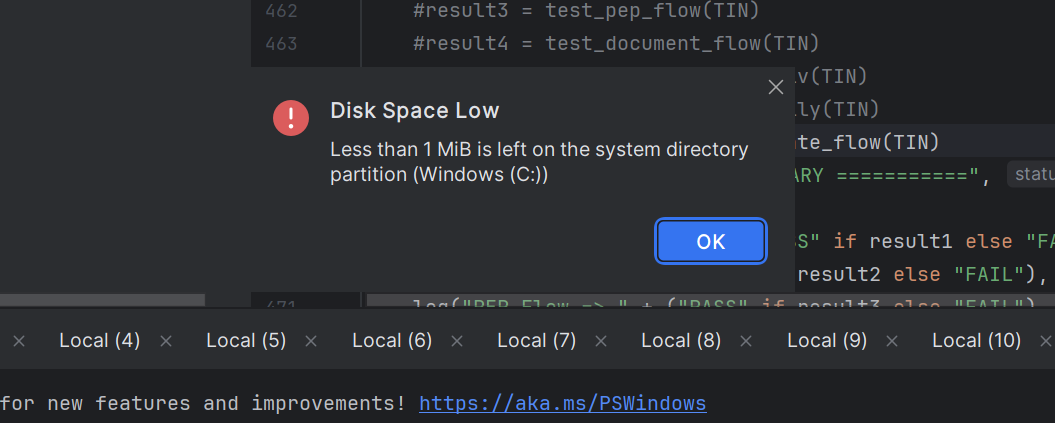The height and width of the screenshot is (423, 1055).
Task: Open the aka.ms/PSWindows link in terminal
Action: (562, 403)
